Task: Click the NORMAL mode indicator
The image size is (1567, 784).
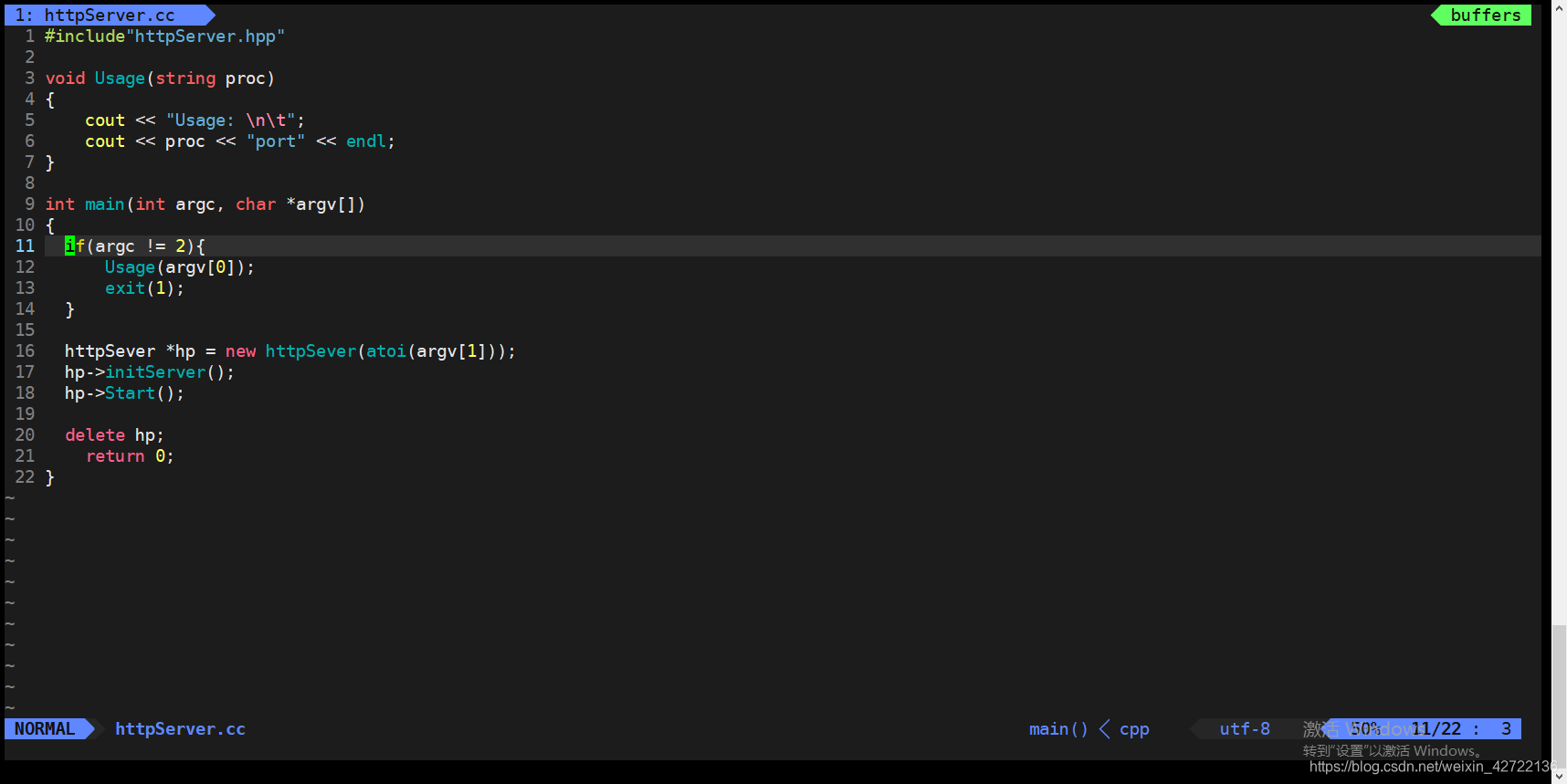Action: (x=45, y=728)
